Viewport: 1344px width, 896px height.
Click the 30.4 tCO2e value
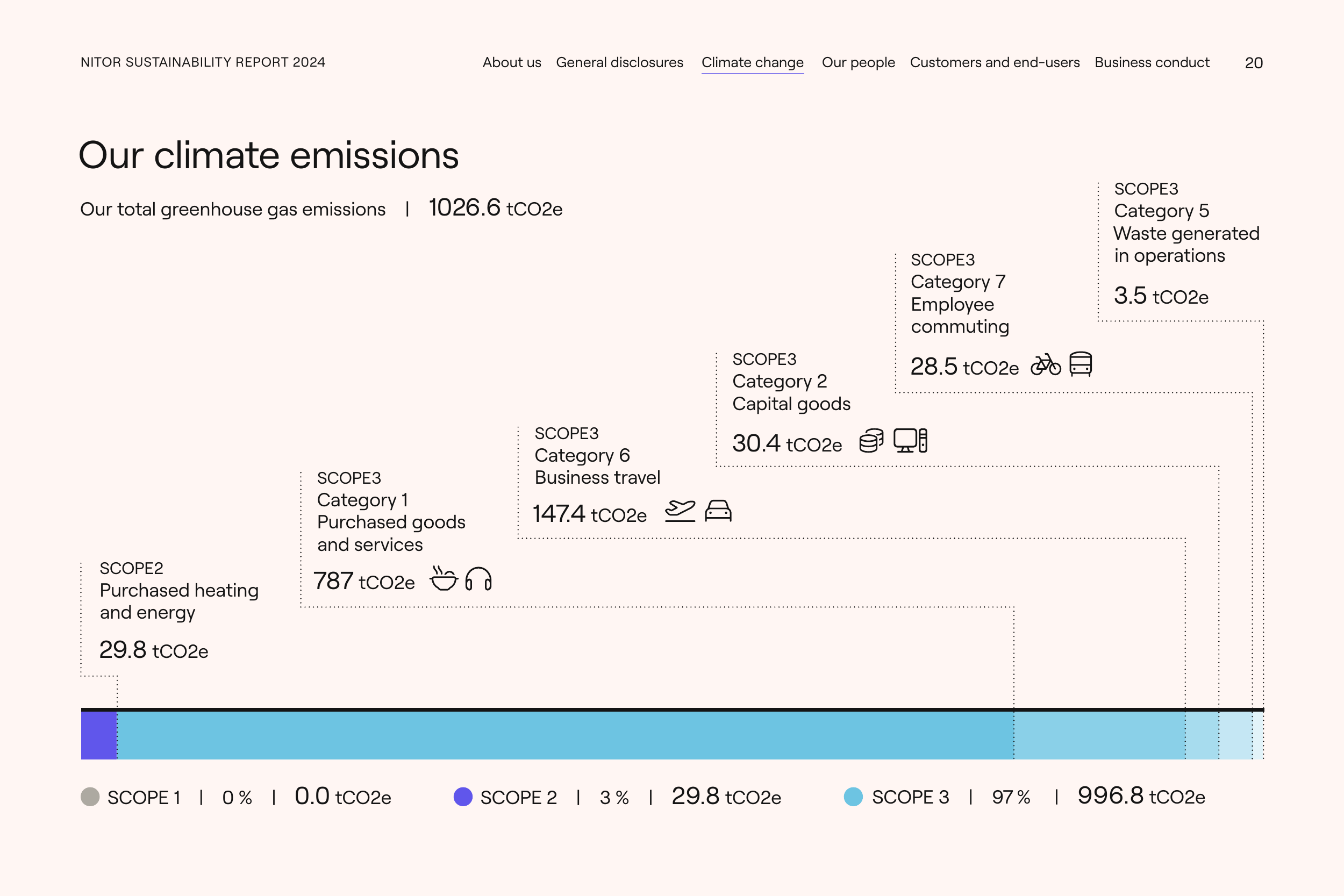pos(787,443)
